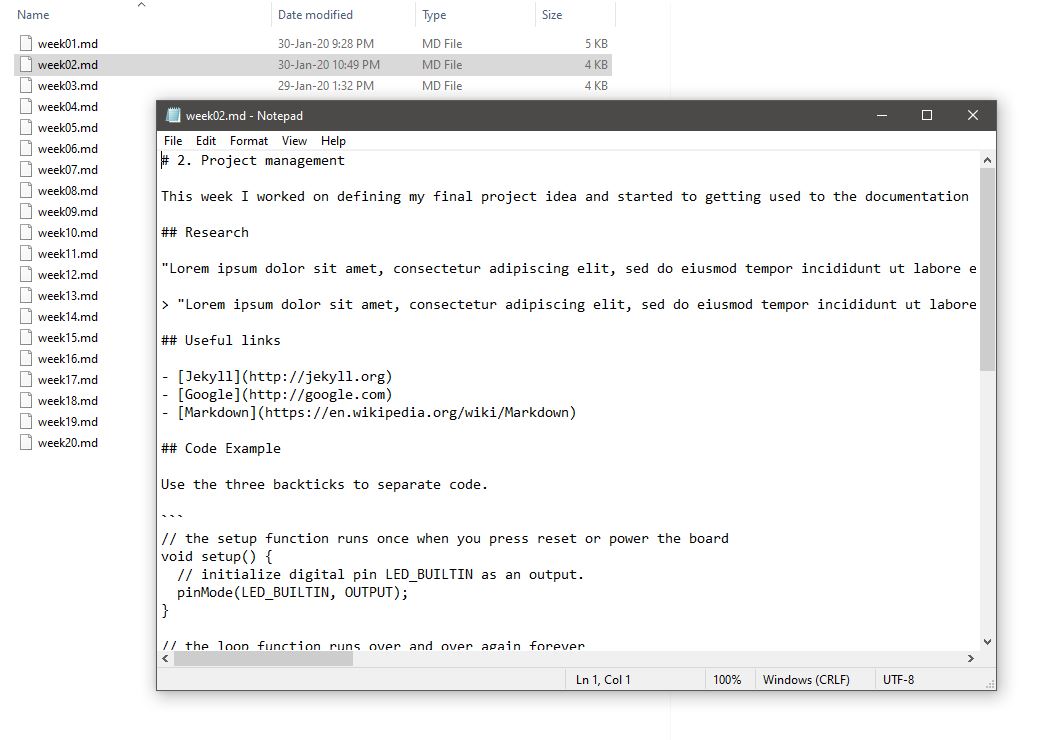Viewport: 1038px width, 740px height.
Task: Select week07.md file icon
Action: click(x=26, y=169)
